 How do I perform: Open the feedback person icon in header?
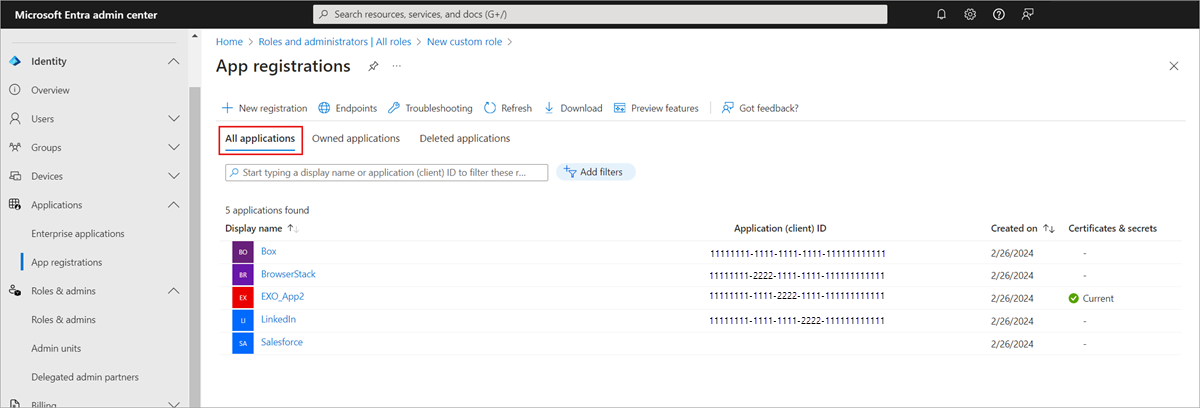click(1027, 14)
